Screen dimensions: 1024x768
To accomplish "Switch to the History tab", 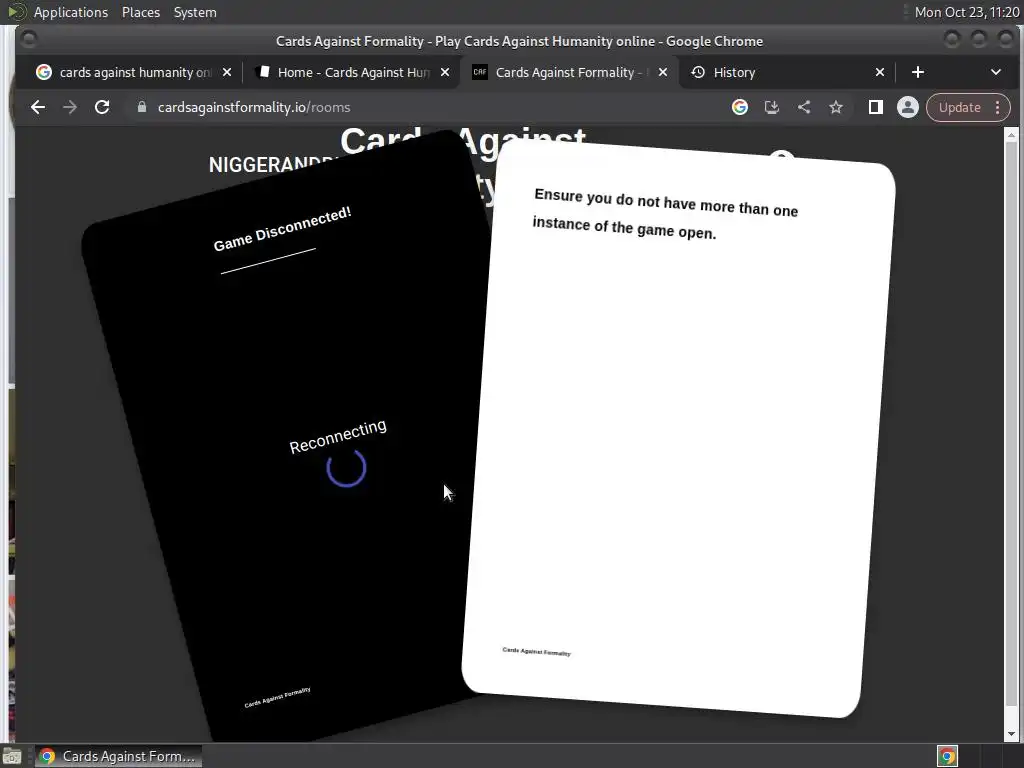I will (x=788, y=72).
